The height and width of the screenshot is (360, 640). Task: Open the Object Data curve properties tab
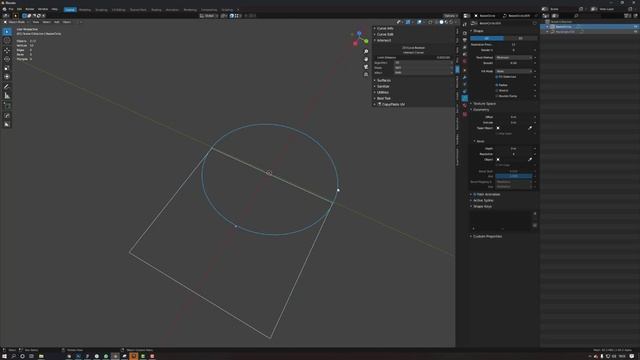(464, 98)
